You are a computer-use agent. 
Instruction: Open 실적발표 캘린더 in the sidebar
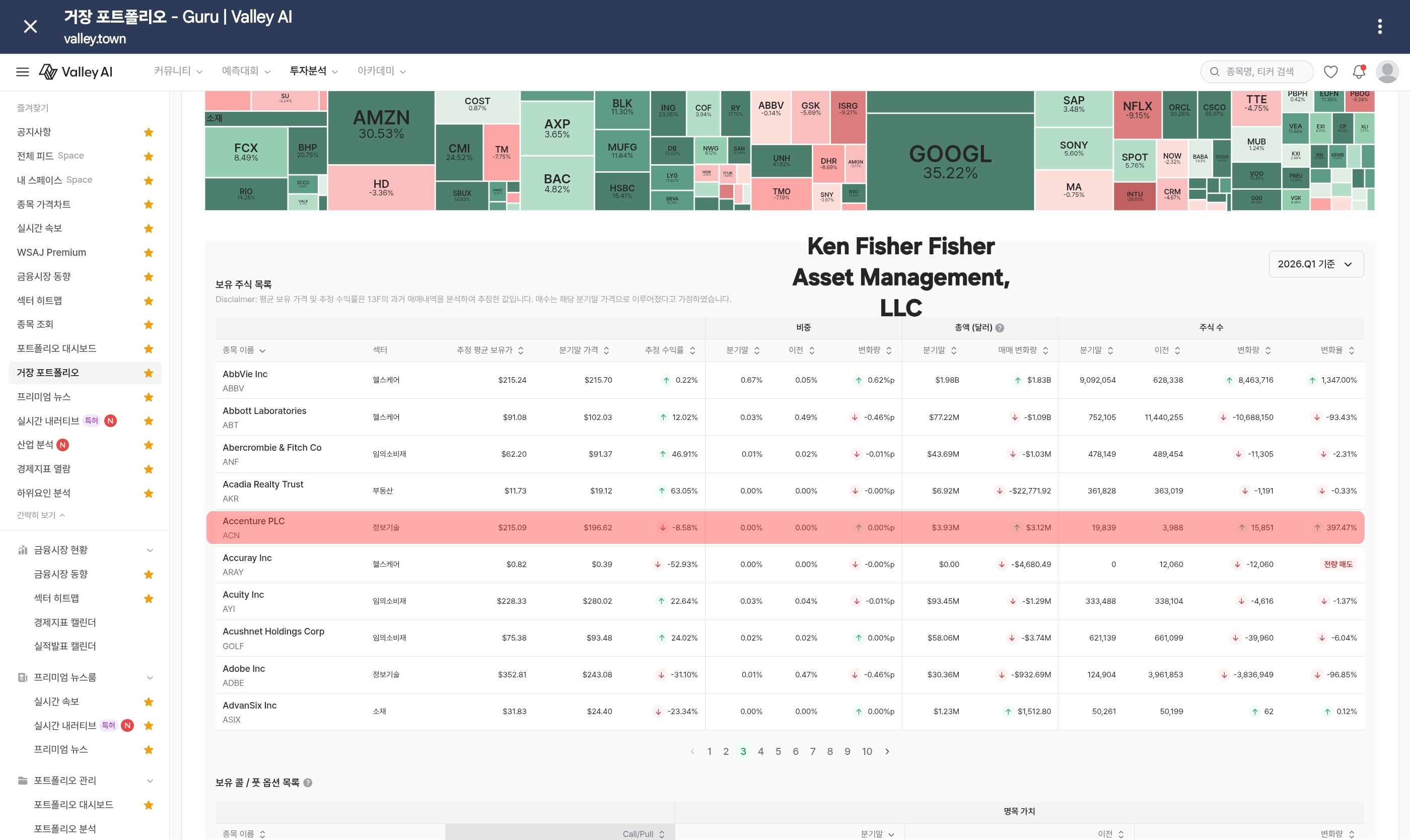click(65, 647)
